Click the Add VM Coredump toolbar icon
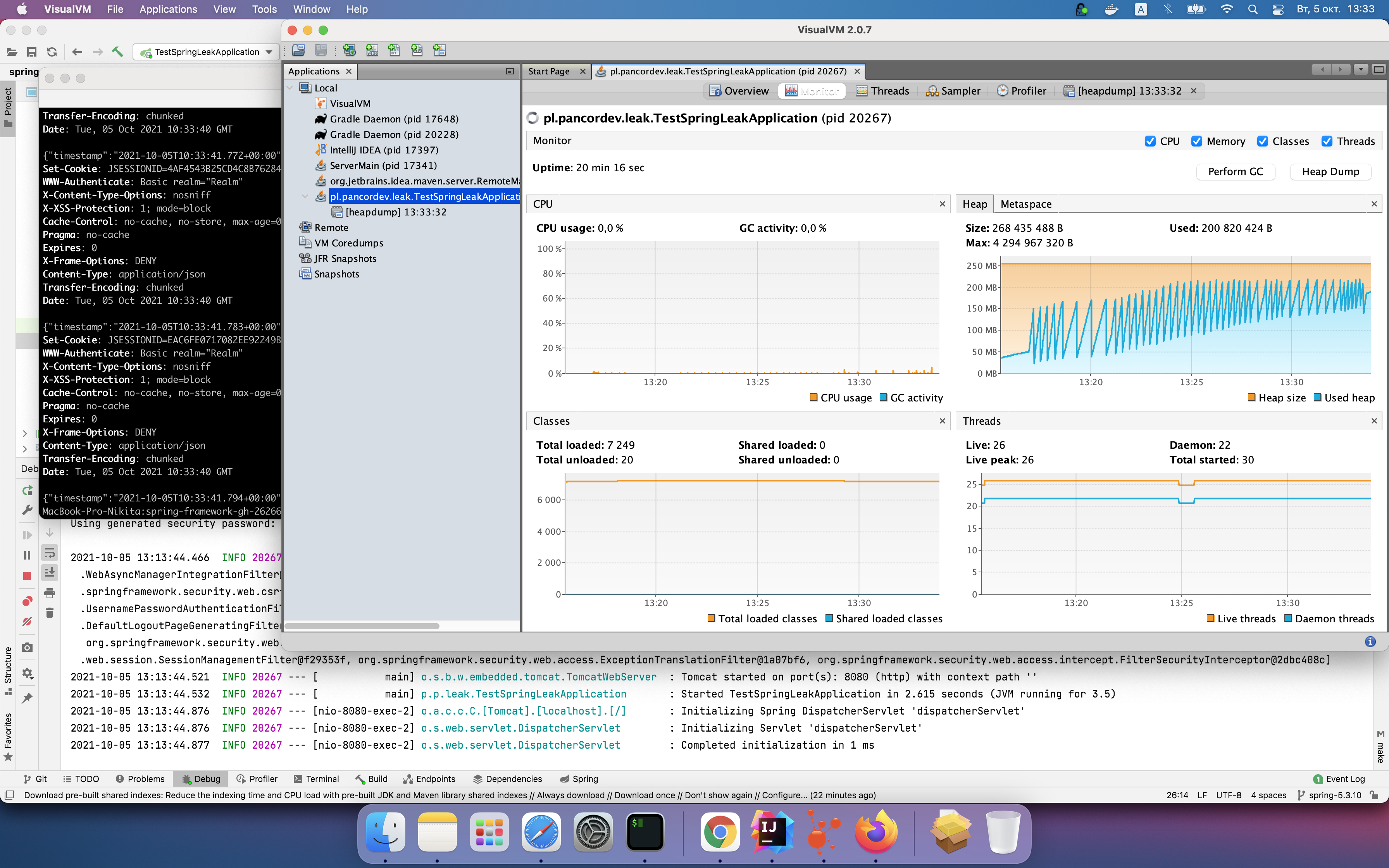The width and height of the screenshot is (1389, 868). pyautogui.click(x=394, y=50)
